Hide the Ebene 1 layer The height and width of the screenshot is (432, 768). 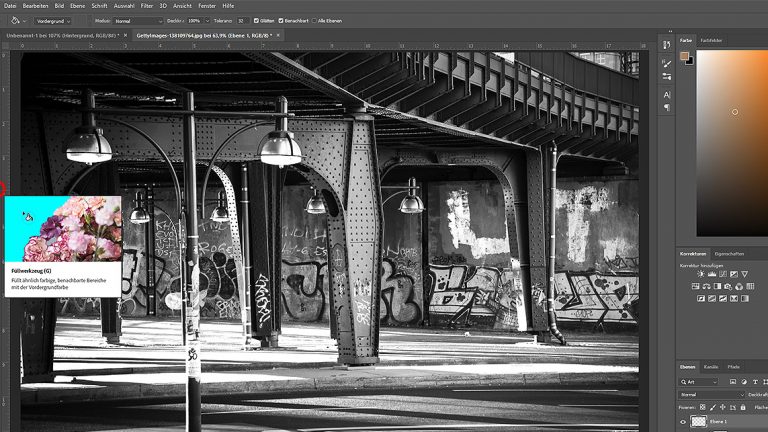pyautogui.click(x=684, y=422)
